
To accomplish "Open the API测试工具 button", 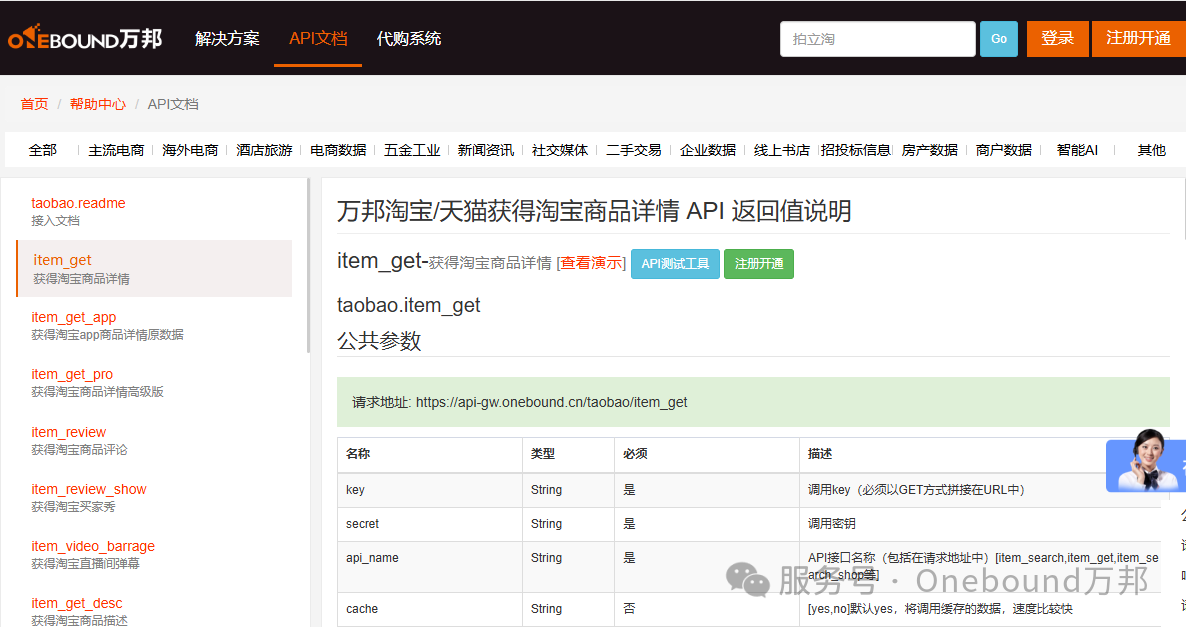I will tap(675, 264).
